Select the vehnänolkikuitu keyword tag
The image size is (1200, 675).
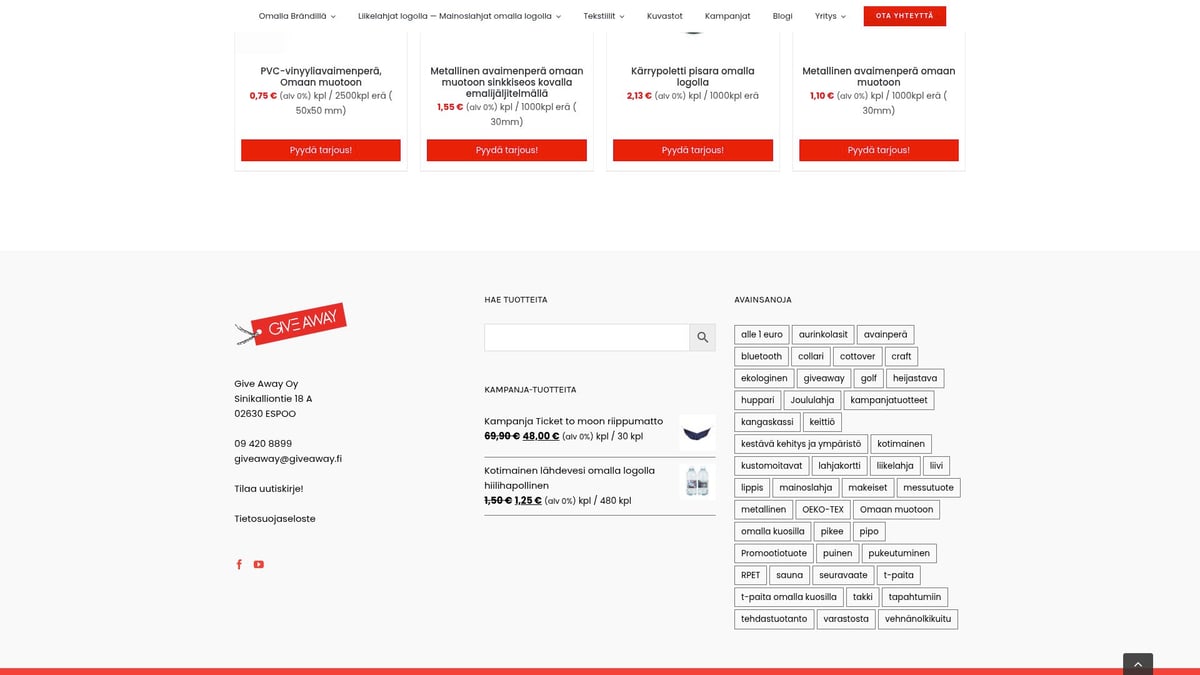(918, 619)
